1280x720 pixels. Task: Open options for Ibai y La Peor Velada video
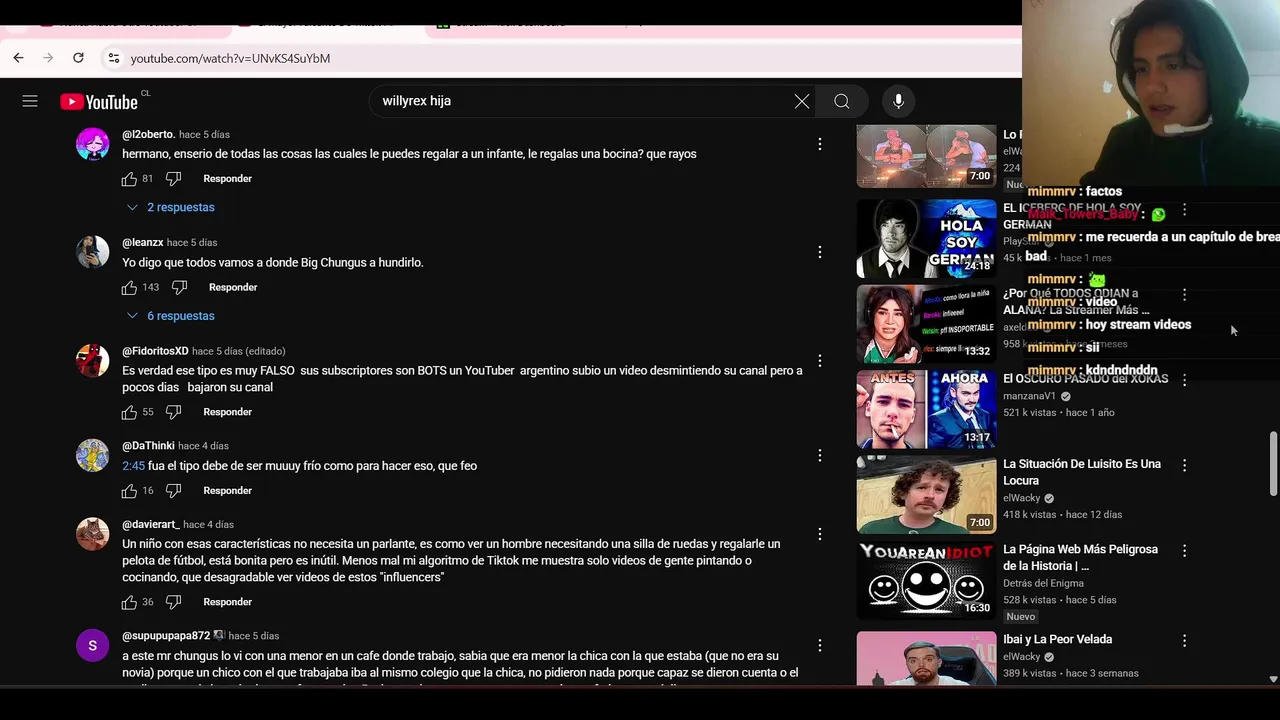(1184, 641)
